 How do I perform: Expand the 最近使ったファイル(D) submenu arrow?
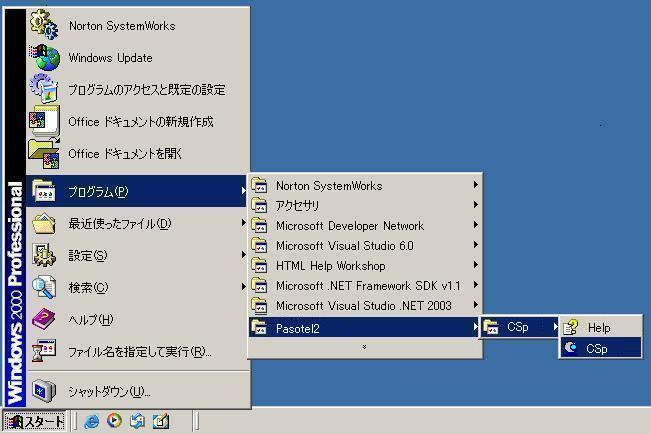(x=244, y=223)
